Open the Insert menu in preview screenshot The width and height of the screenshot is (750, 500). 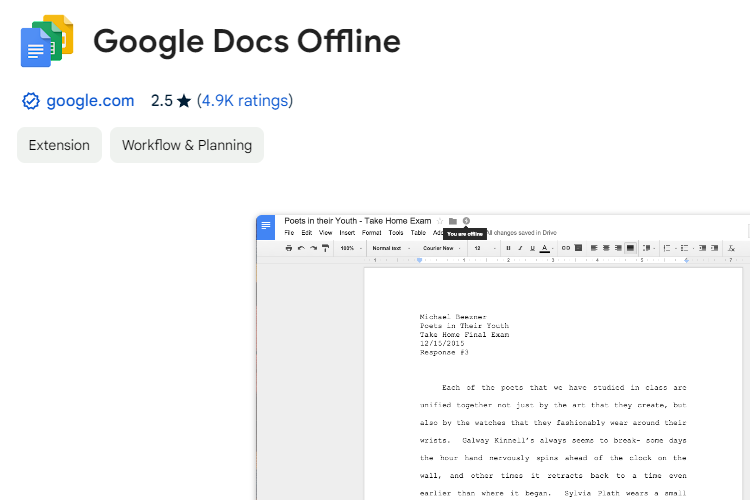click(347, 233)
